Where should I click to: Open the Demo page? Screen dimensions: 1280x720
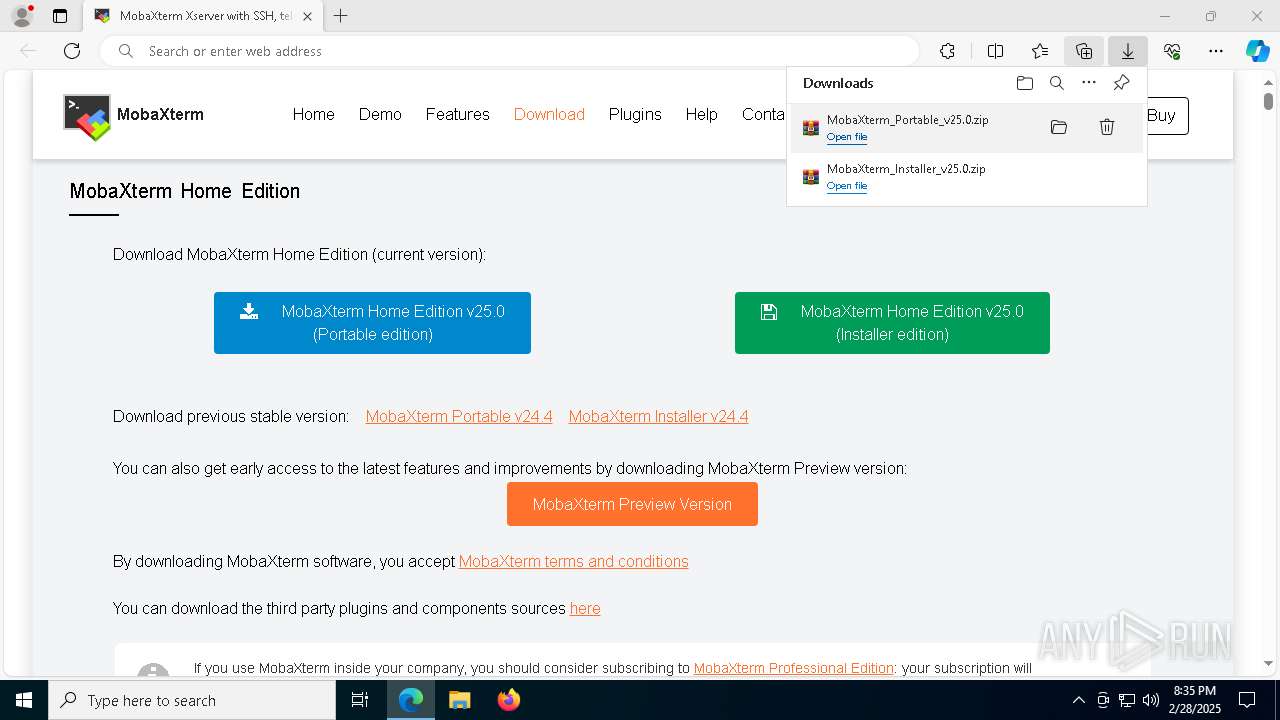click(x=380, y=114)
